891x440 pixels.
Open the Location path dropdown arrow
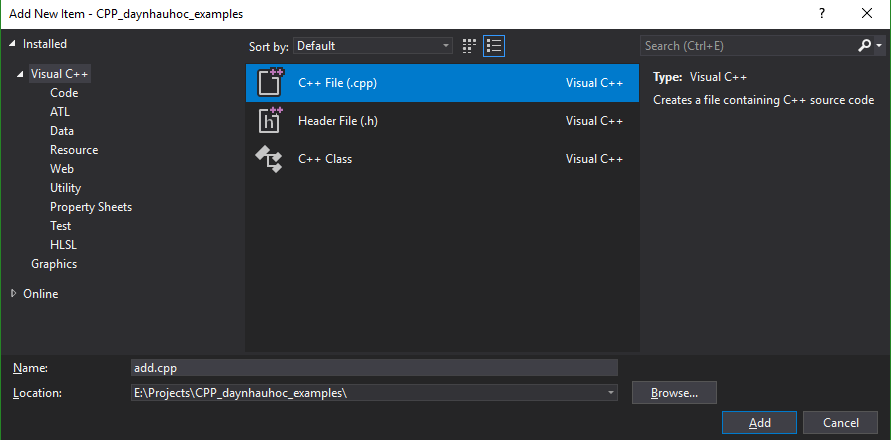pos(610,392)
